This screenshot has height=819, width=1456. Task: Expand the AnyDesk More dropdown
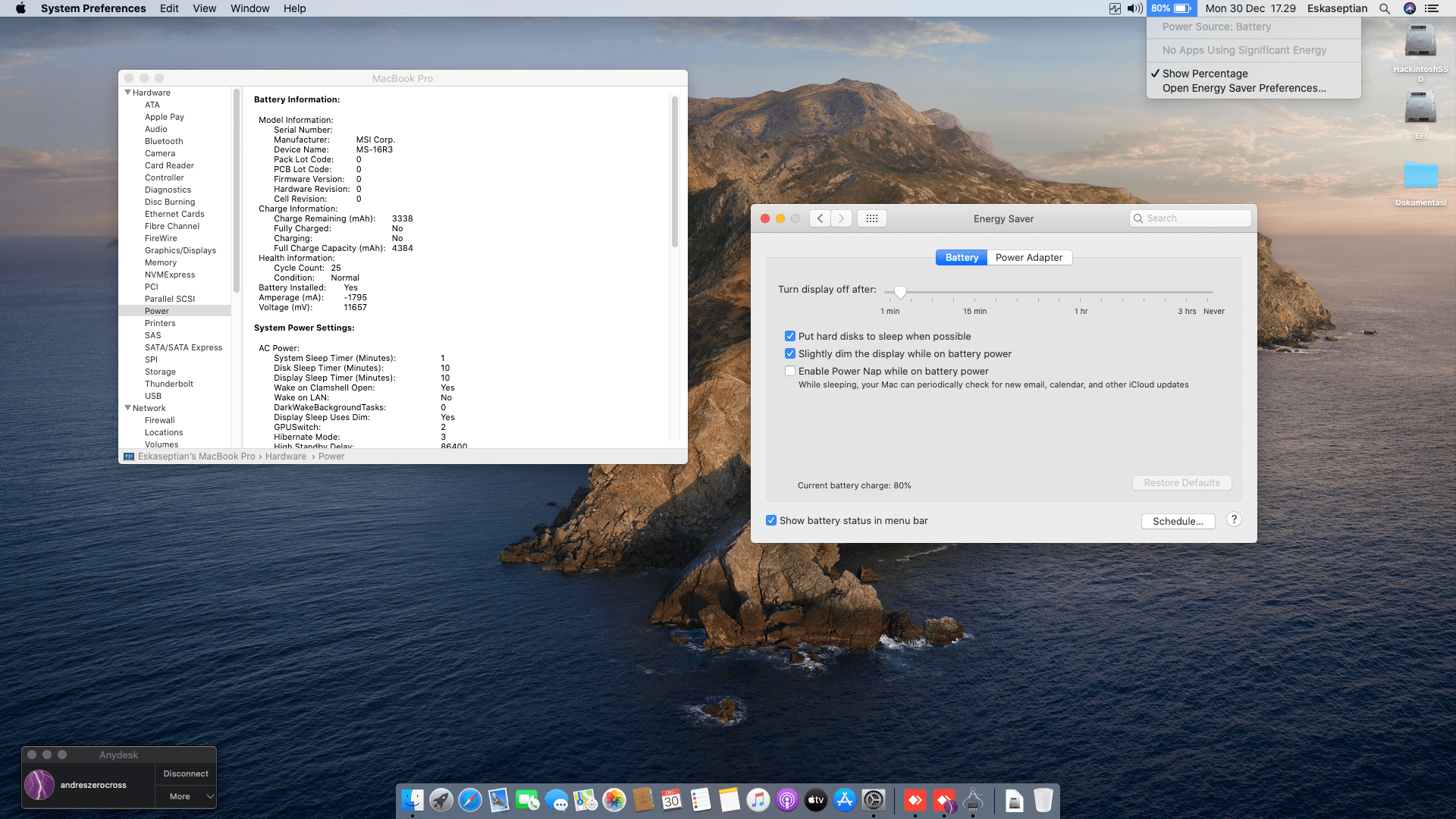pos(186,796)
